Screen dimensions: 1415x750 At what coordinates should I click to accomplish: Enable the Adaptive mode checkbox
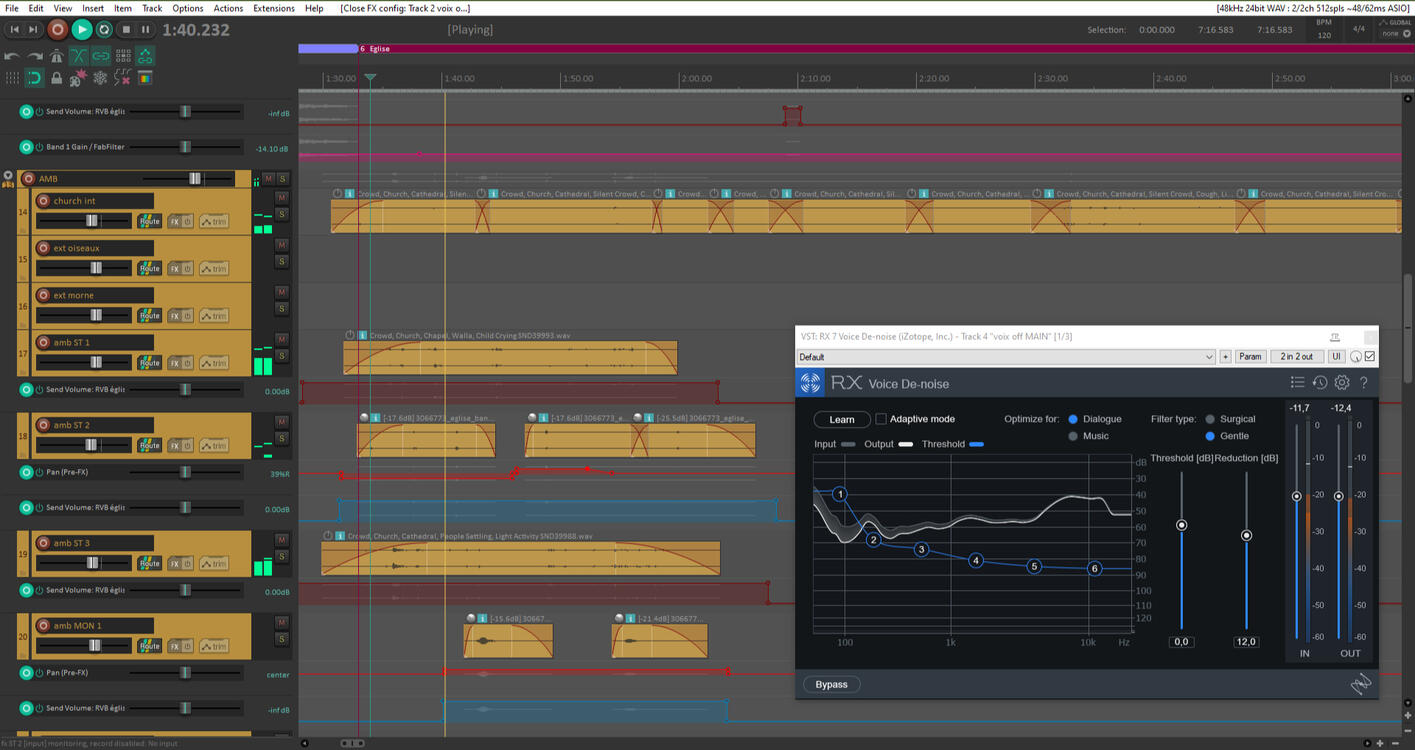point(881,419)
